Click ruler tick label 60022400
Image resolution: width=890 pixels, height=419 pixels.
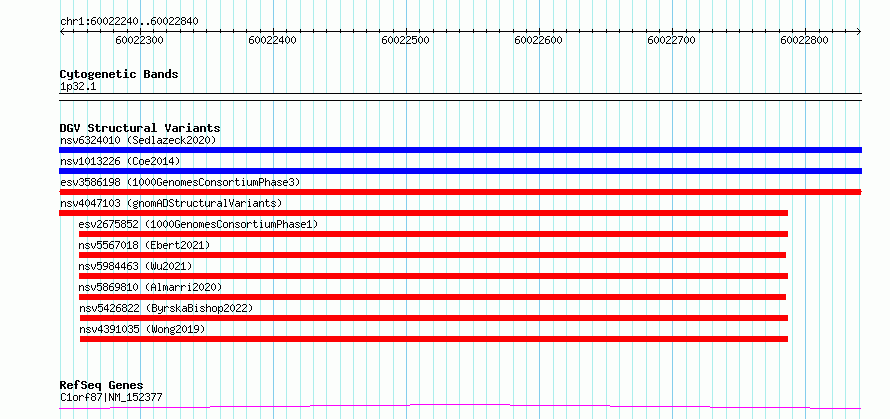pos(273,40)
